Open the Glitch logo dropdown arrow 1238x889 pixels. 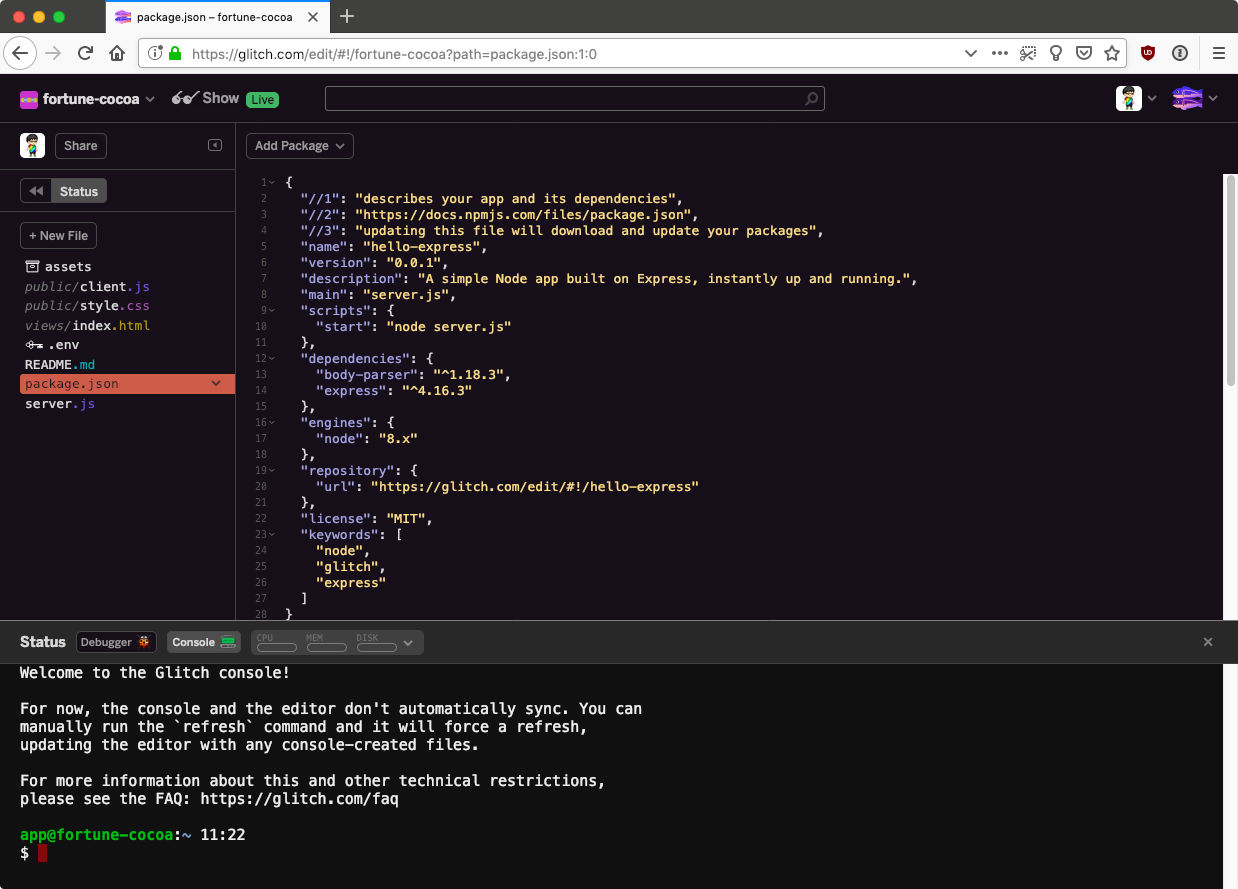pos(1213,98)
